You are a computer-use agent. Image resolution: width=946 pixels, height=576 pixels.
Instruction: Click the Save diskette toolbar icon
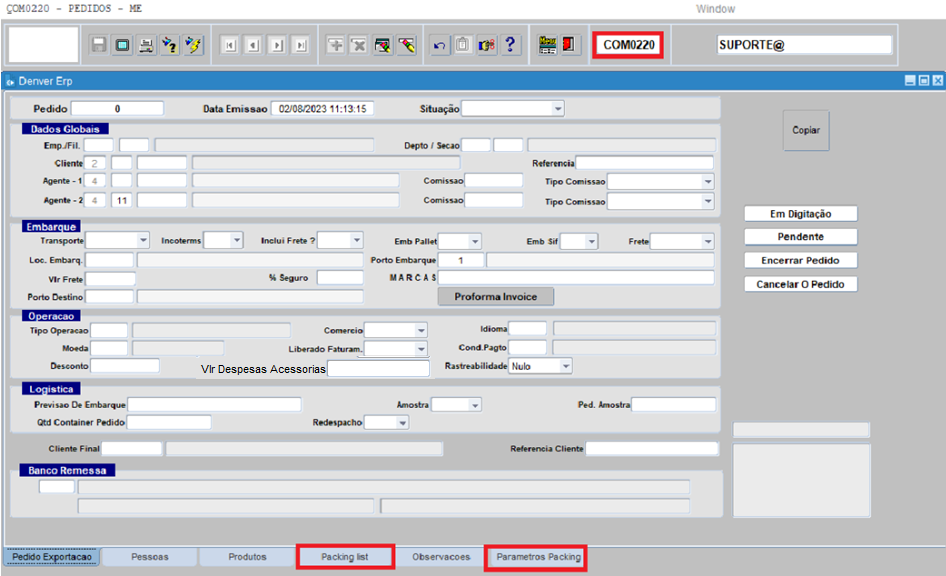point(99,45)
